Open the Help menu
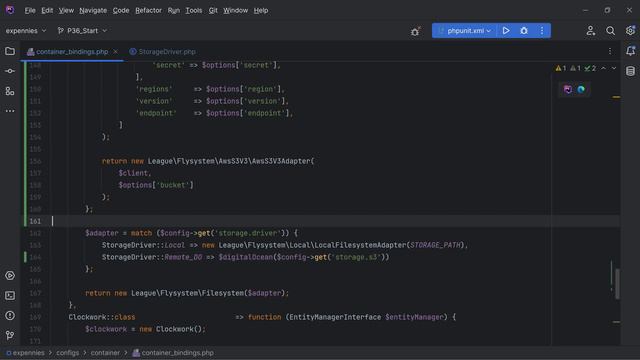Image resolution: width=640 pixels, height=360 pixels. coord(261,10)
